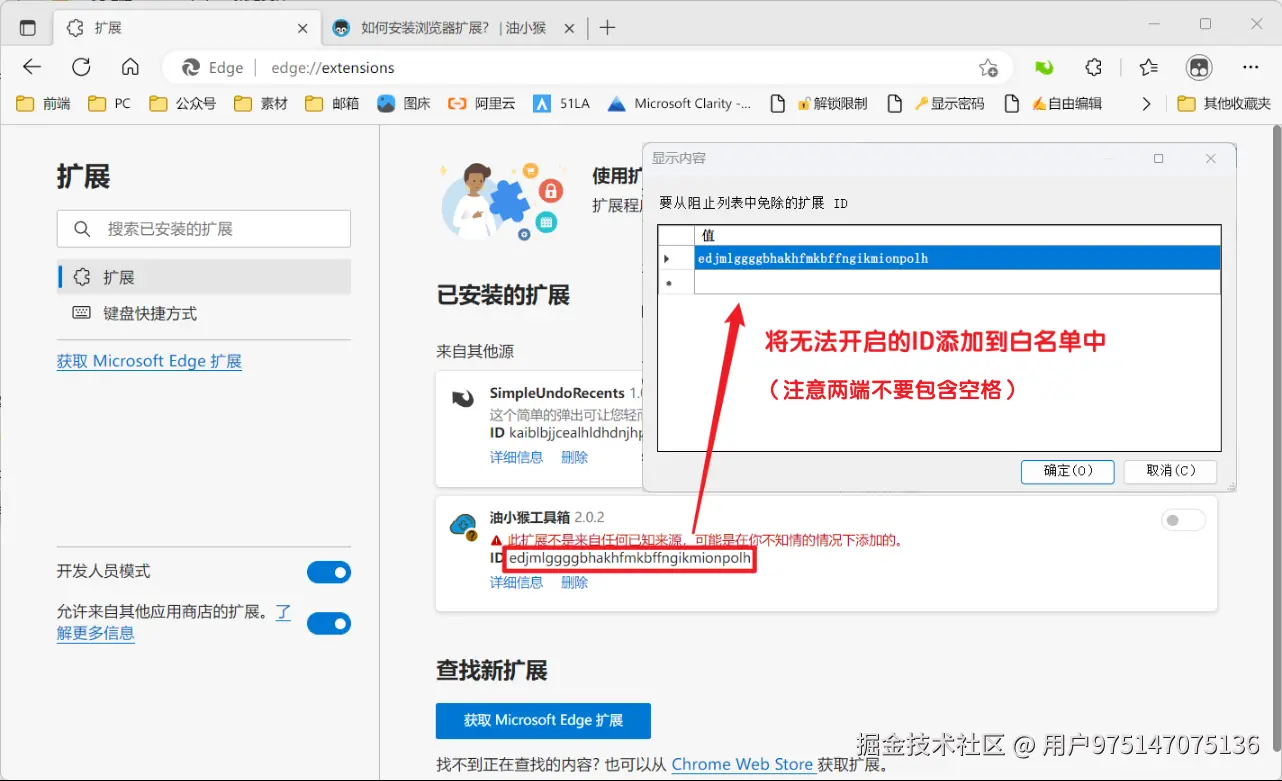Click the 值 column header

[x=957, y=235]
